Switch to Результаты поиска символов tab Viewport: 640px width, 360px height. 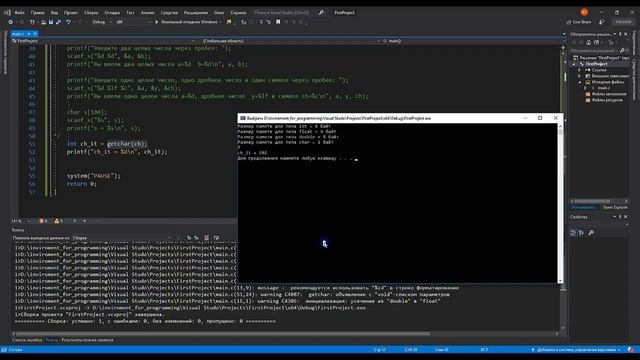click(87, 340)
